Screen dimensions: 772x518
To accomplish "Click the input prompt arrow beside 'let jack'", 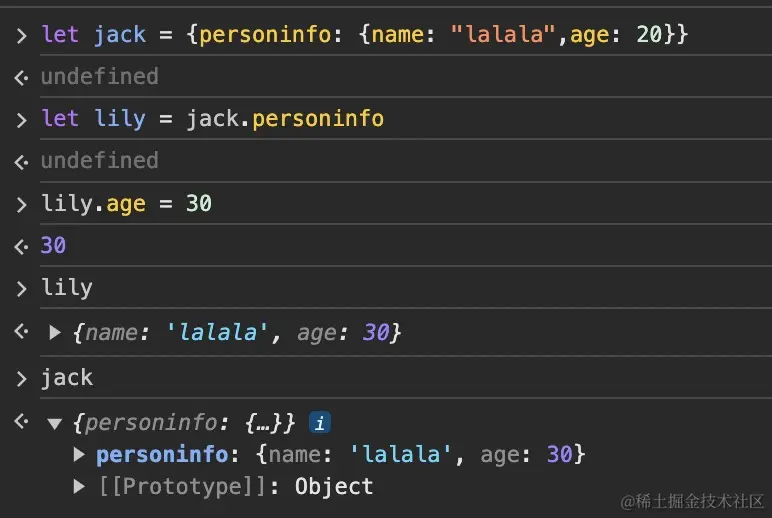I will coord(21,35).
